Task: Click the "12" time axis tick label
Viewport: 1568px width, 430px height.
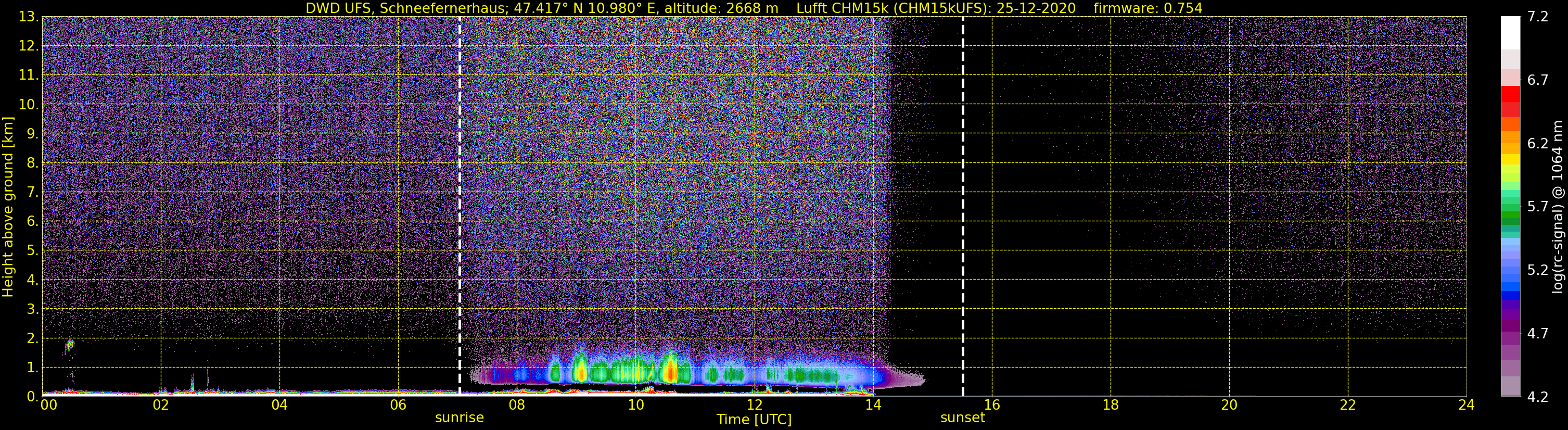Action: 754,405
